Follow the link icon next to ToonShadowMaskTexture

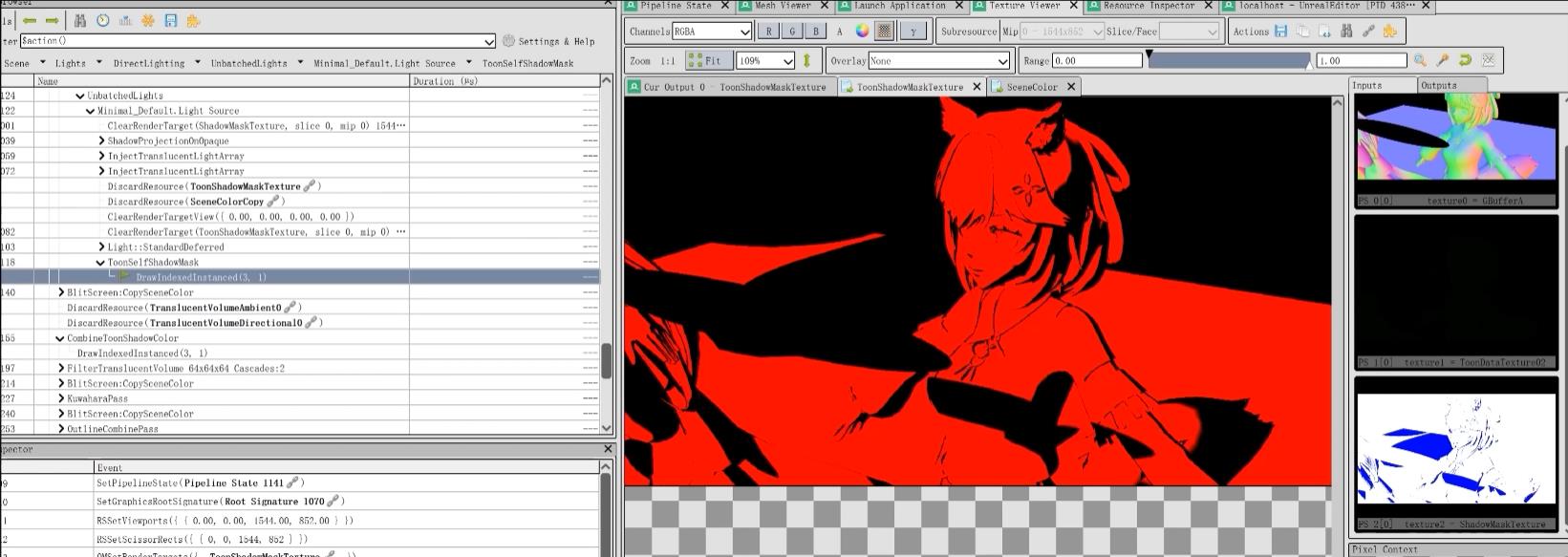click(x=309, y=186)
